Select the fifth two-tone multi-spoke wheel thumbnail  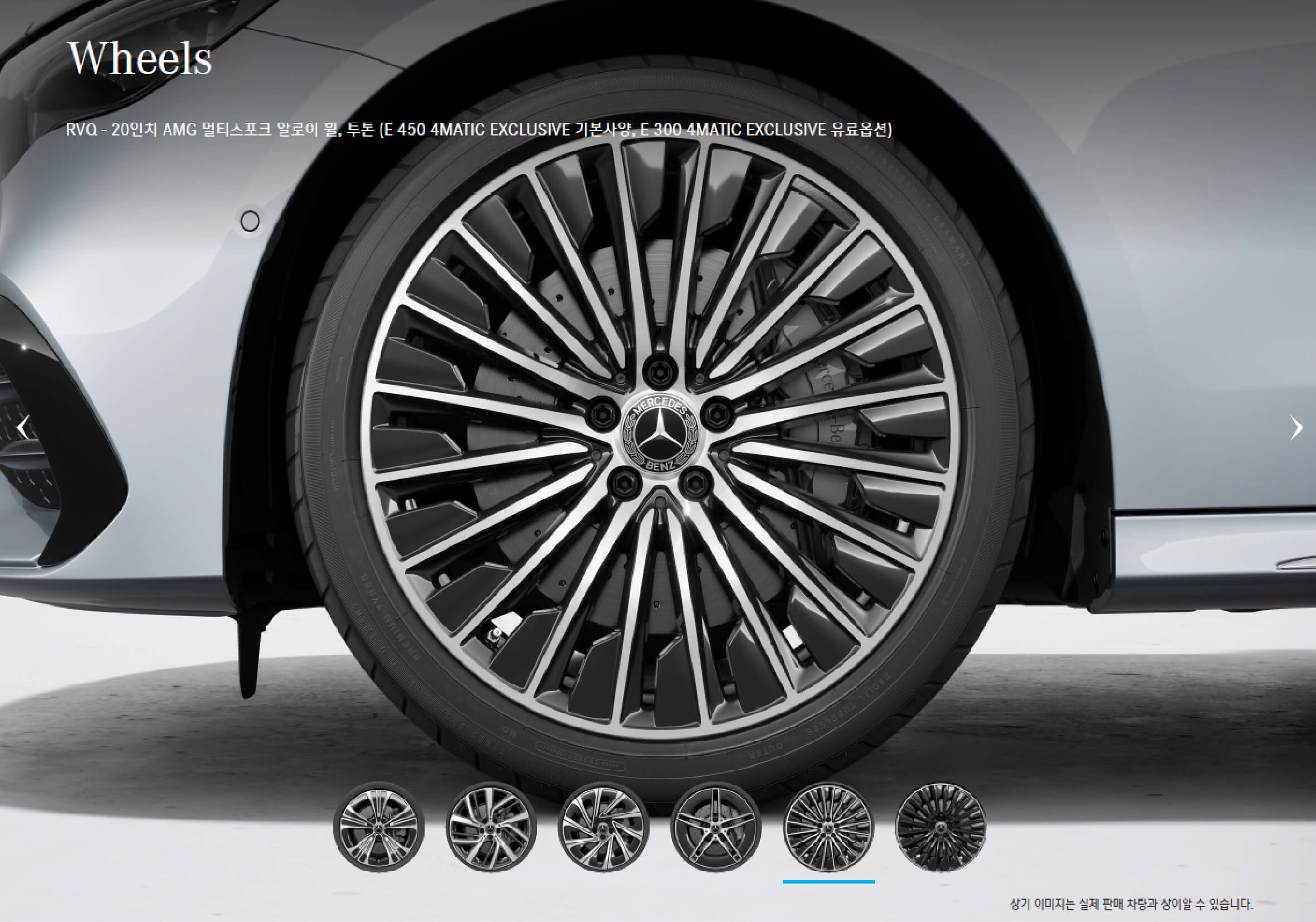(828, 827)
